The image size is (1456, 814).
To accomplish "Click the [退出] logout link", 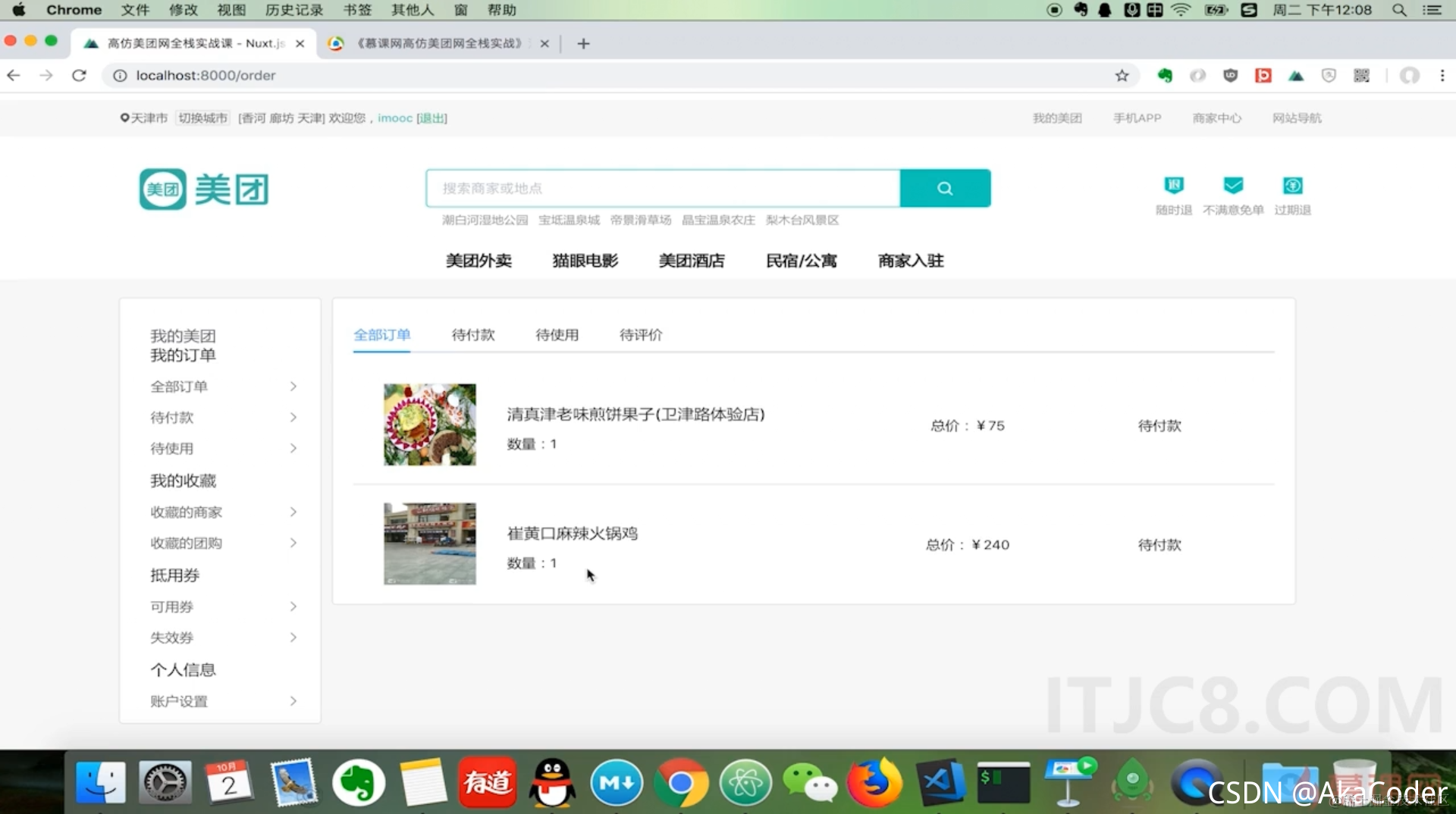I will [431, 118].
